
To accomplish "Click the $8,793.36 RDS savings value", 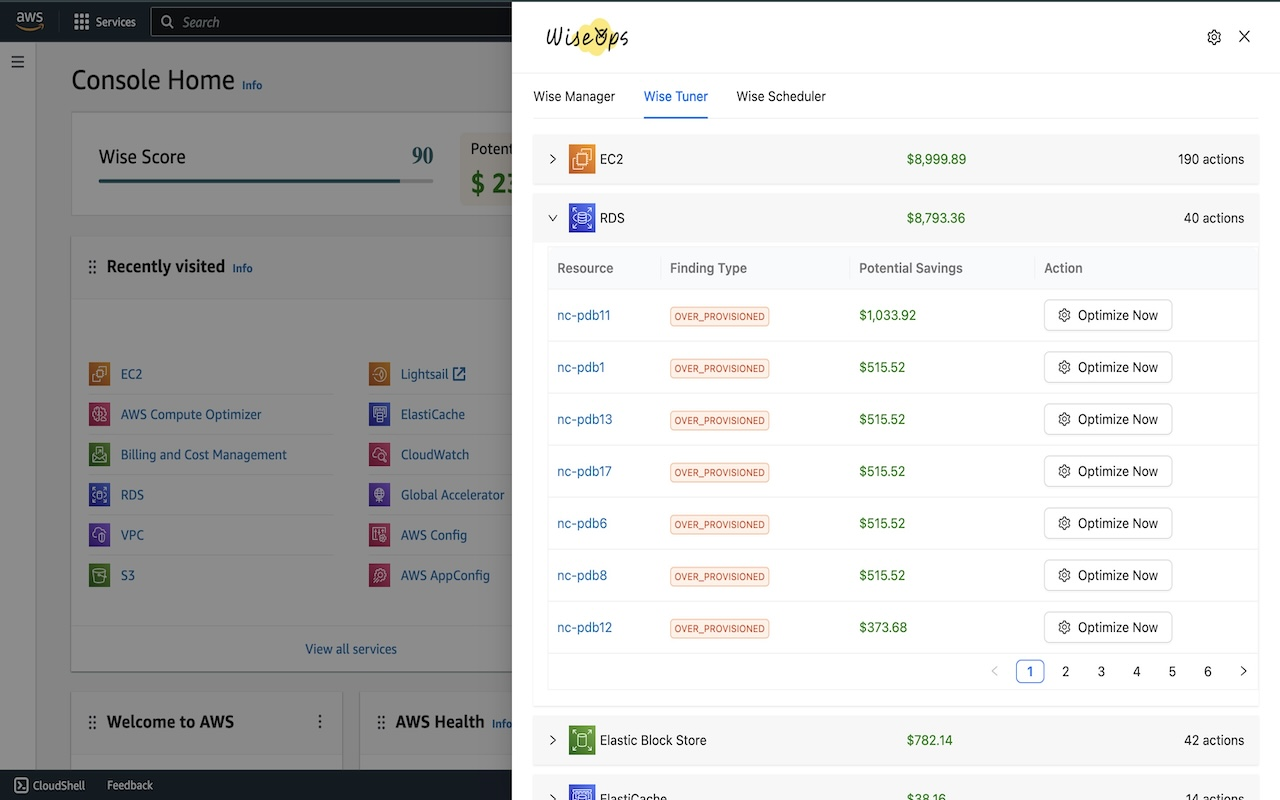I will (936, 218).
